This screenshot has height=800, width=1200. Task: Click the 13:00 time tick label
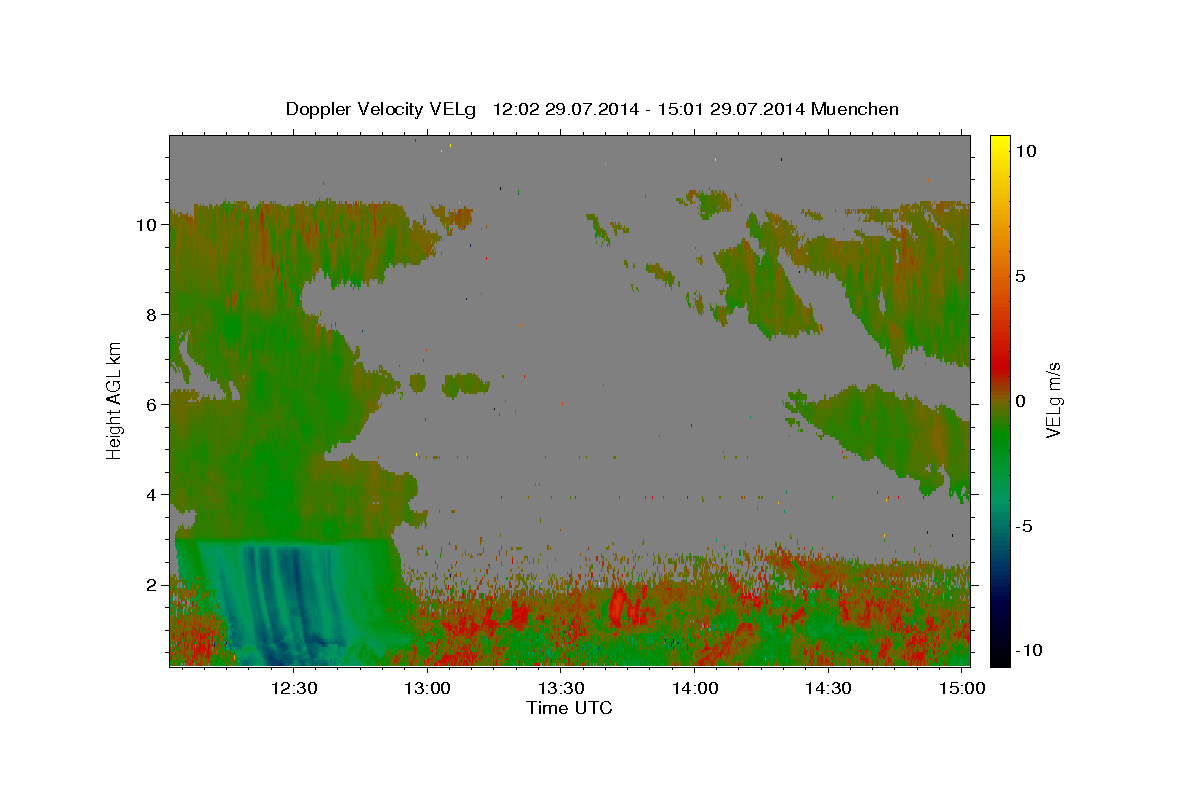point(428,688)
